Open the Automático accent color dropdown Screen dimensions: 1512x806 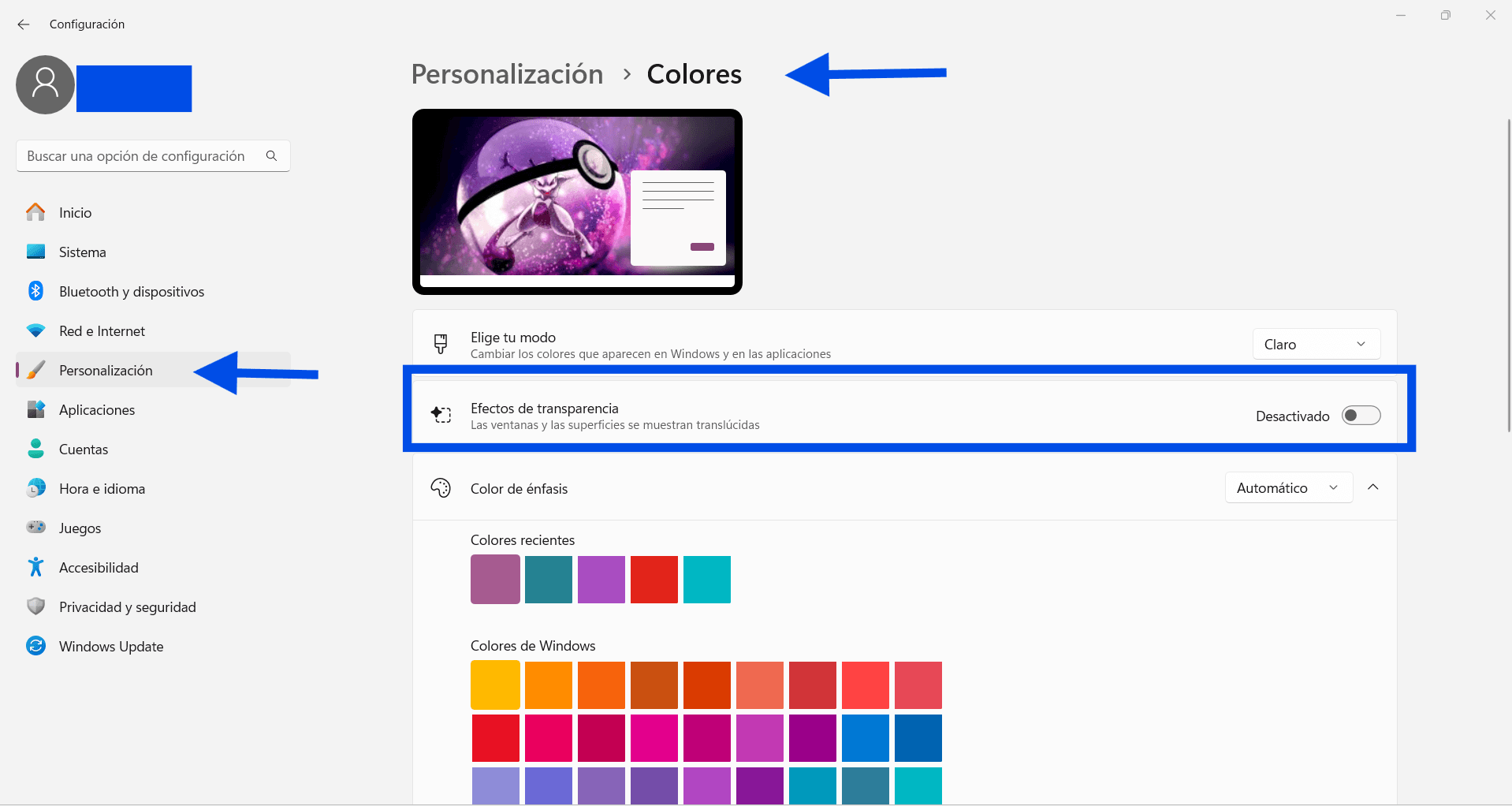point(1288,487)
